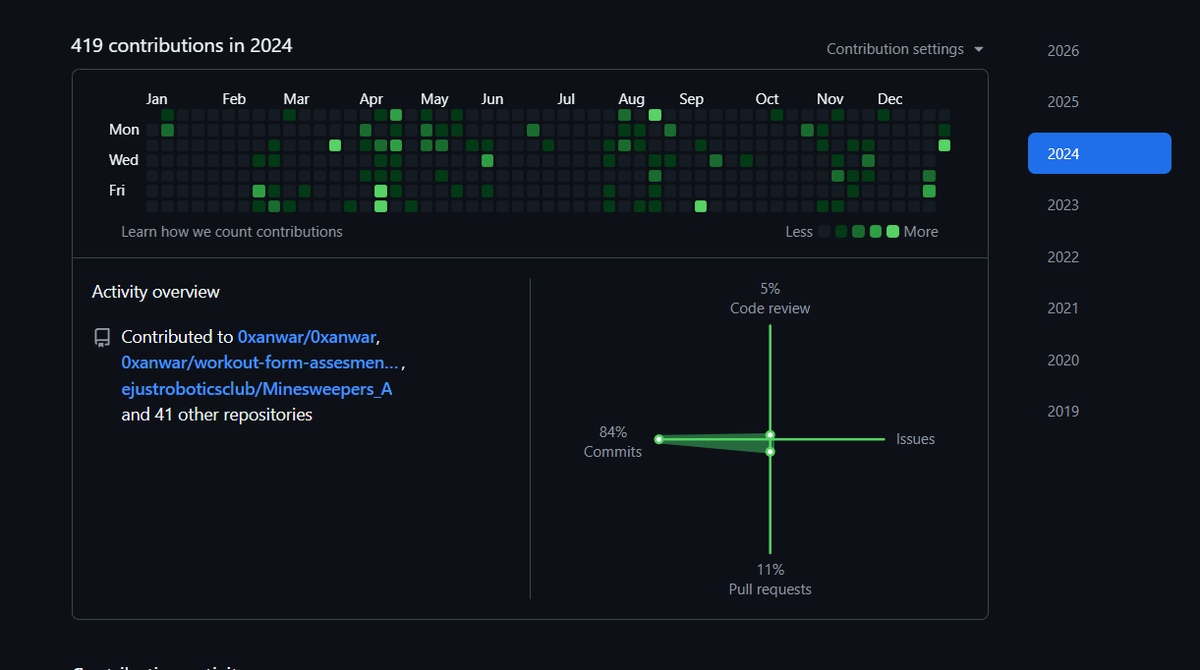Click the Dec month label

(x=890, y=99)
